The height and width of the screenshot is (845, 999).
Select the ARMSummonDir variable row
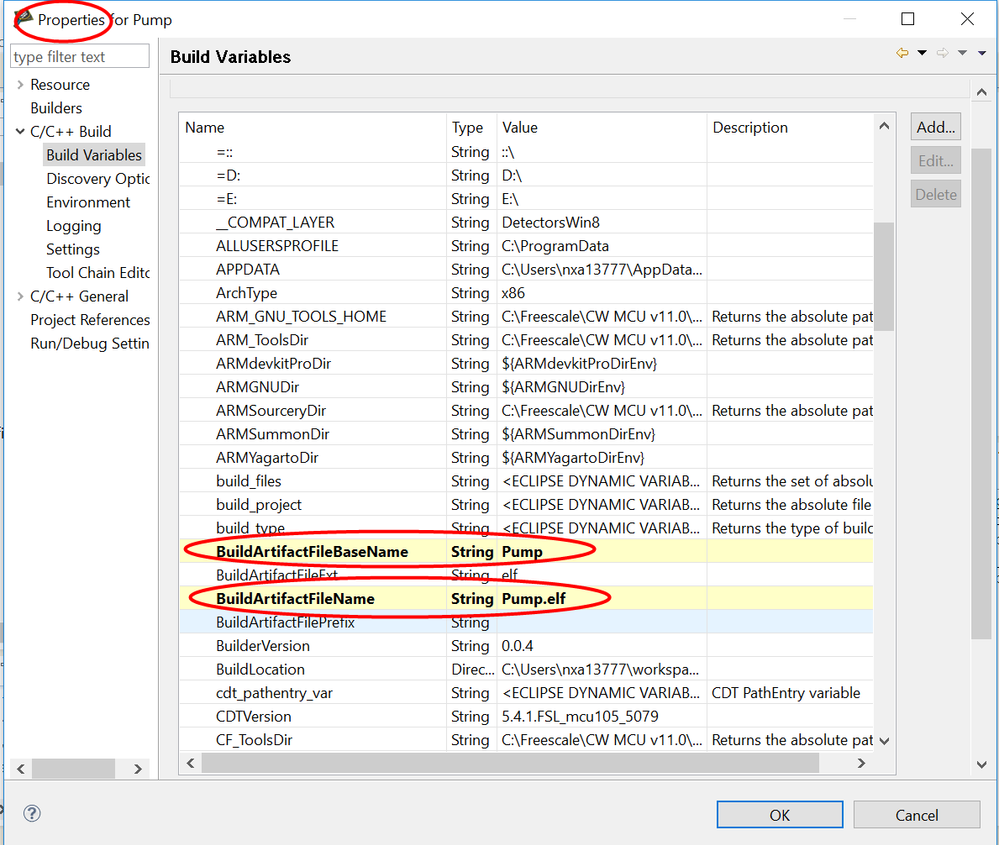[526, 434]
